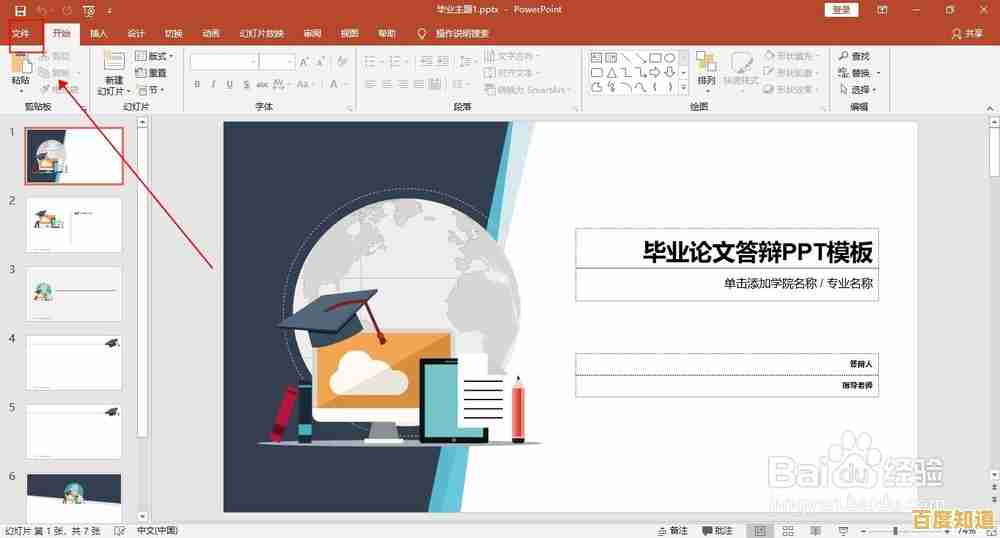1000x538 pixels.
Task: Start slideshow from beginning via quick access icon
Action: 89,10
